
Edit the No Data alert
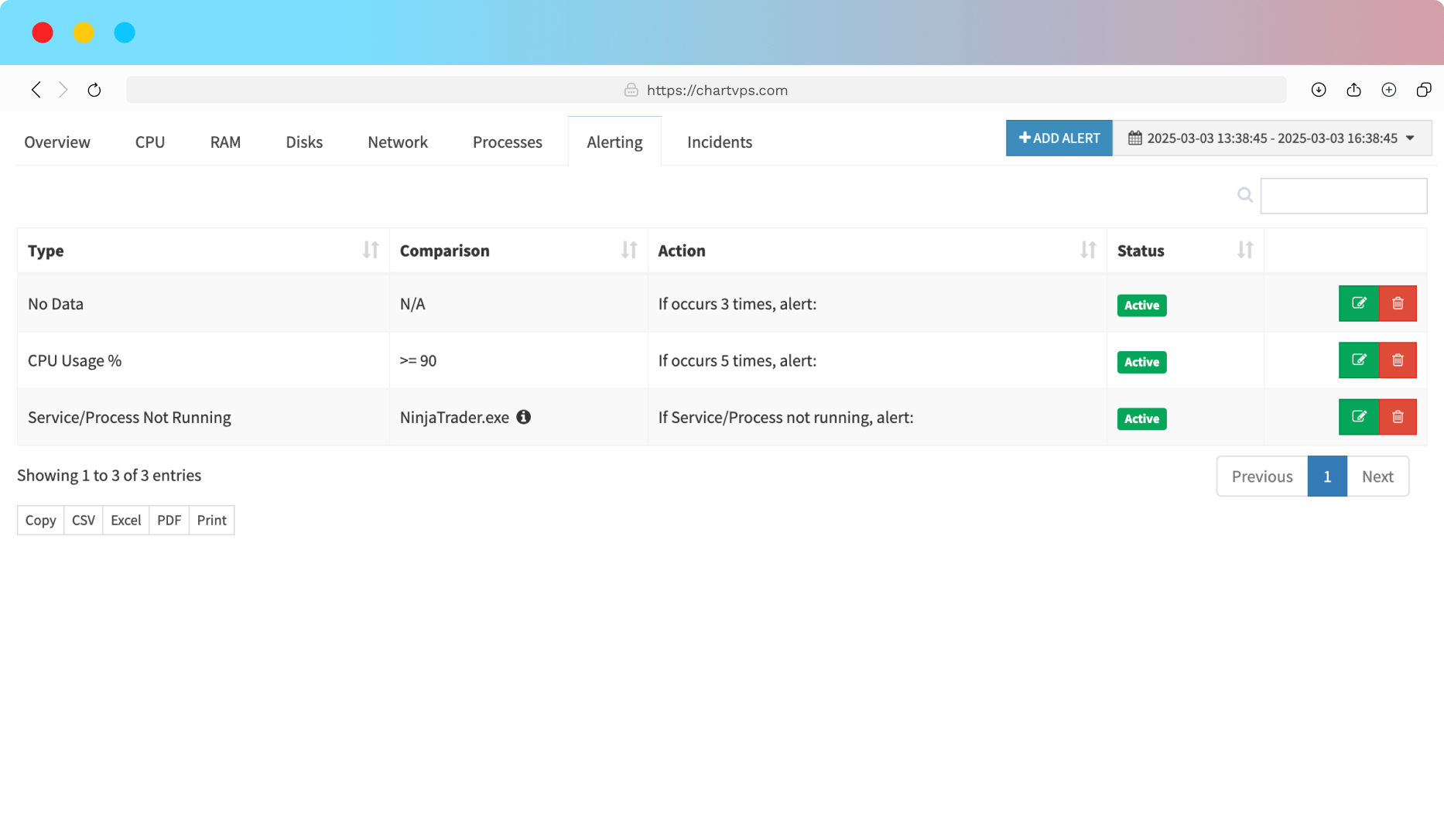point(1358,303)
